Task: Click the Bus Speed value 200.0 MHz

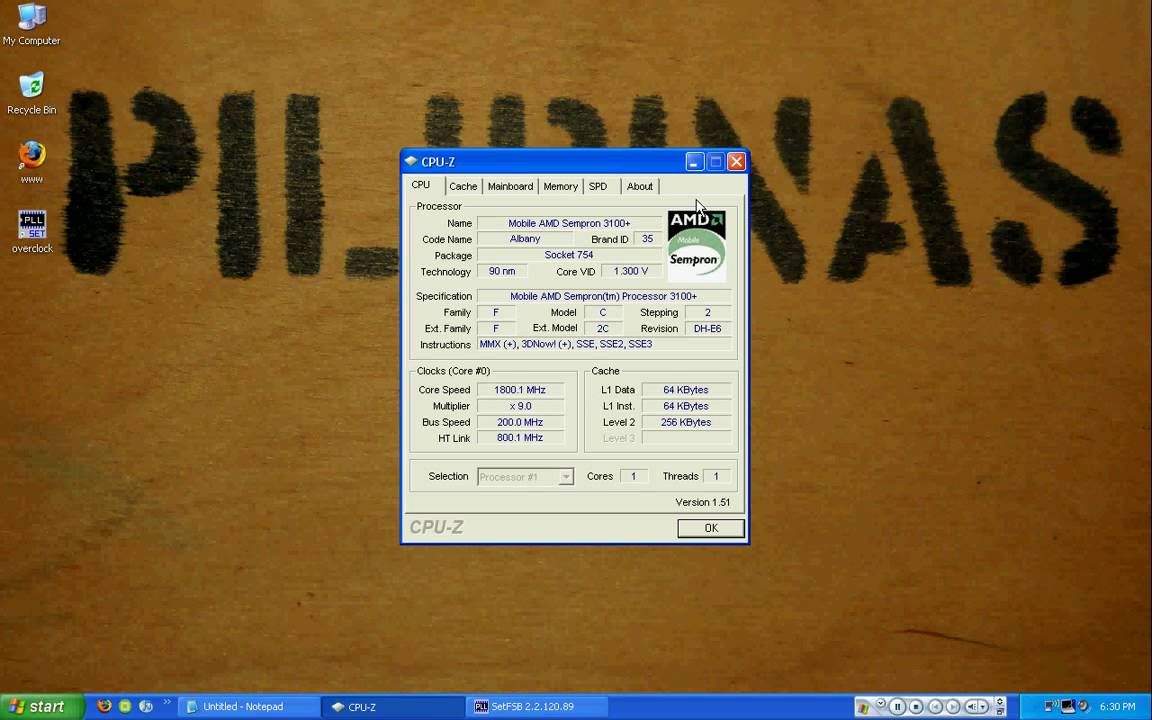Action: [x=520, y=422]
